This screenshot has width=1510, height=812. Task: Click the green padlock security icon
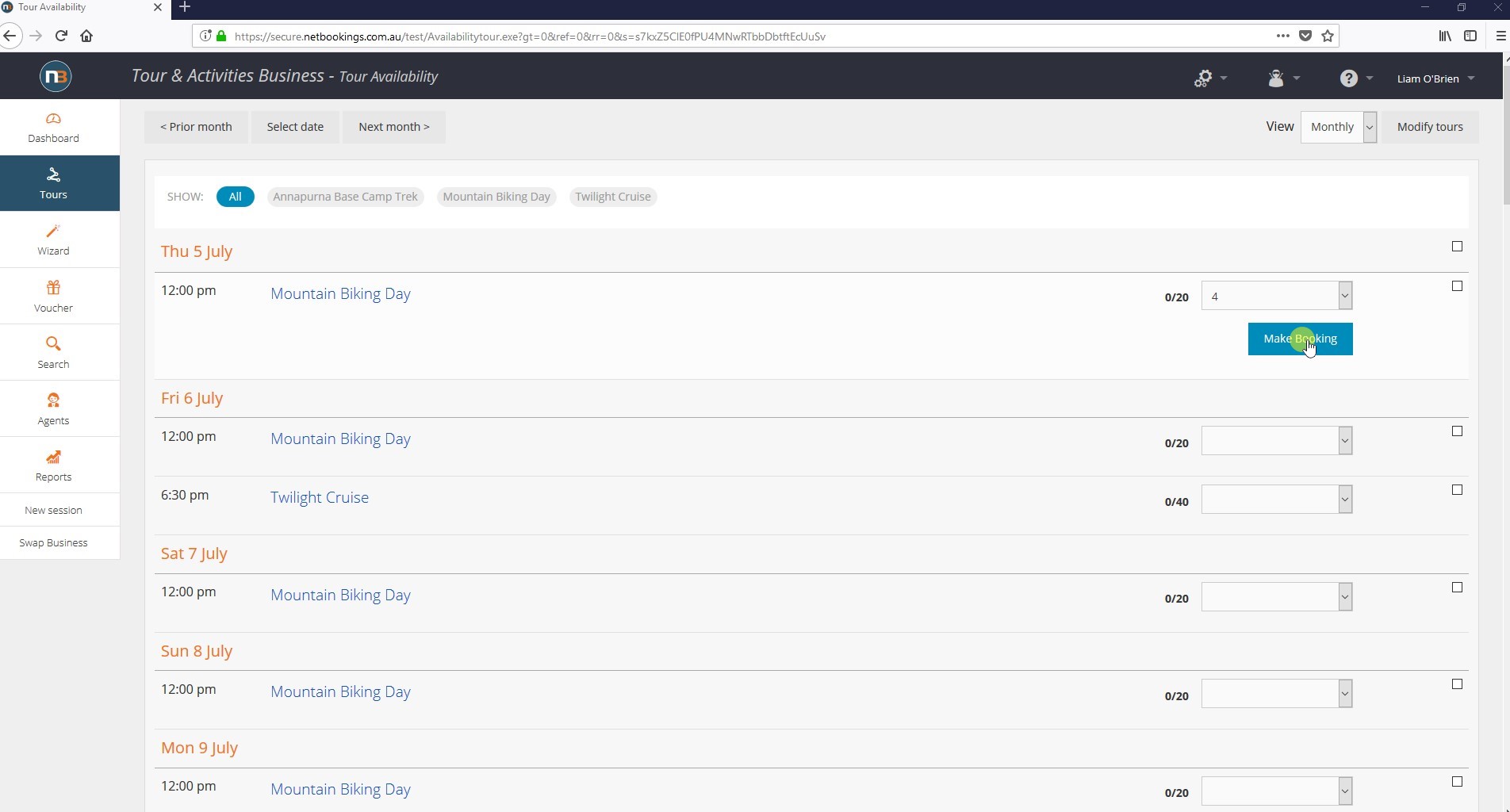221,36
